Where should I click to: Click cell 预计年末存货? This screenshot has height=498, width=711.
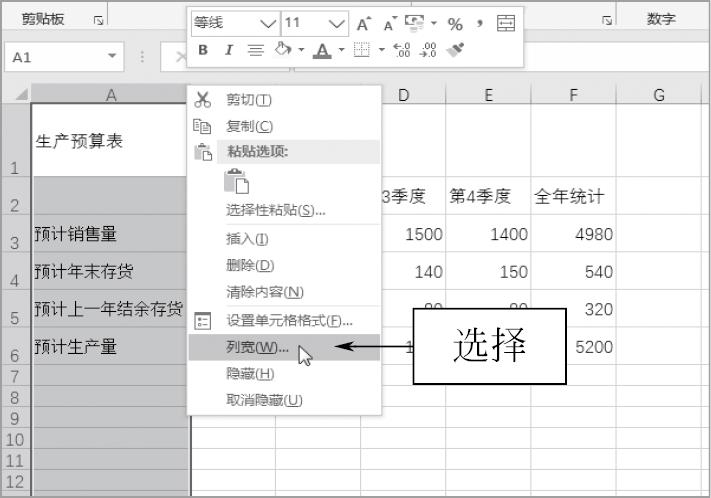(111, 272)
